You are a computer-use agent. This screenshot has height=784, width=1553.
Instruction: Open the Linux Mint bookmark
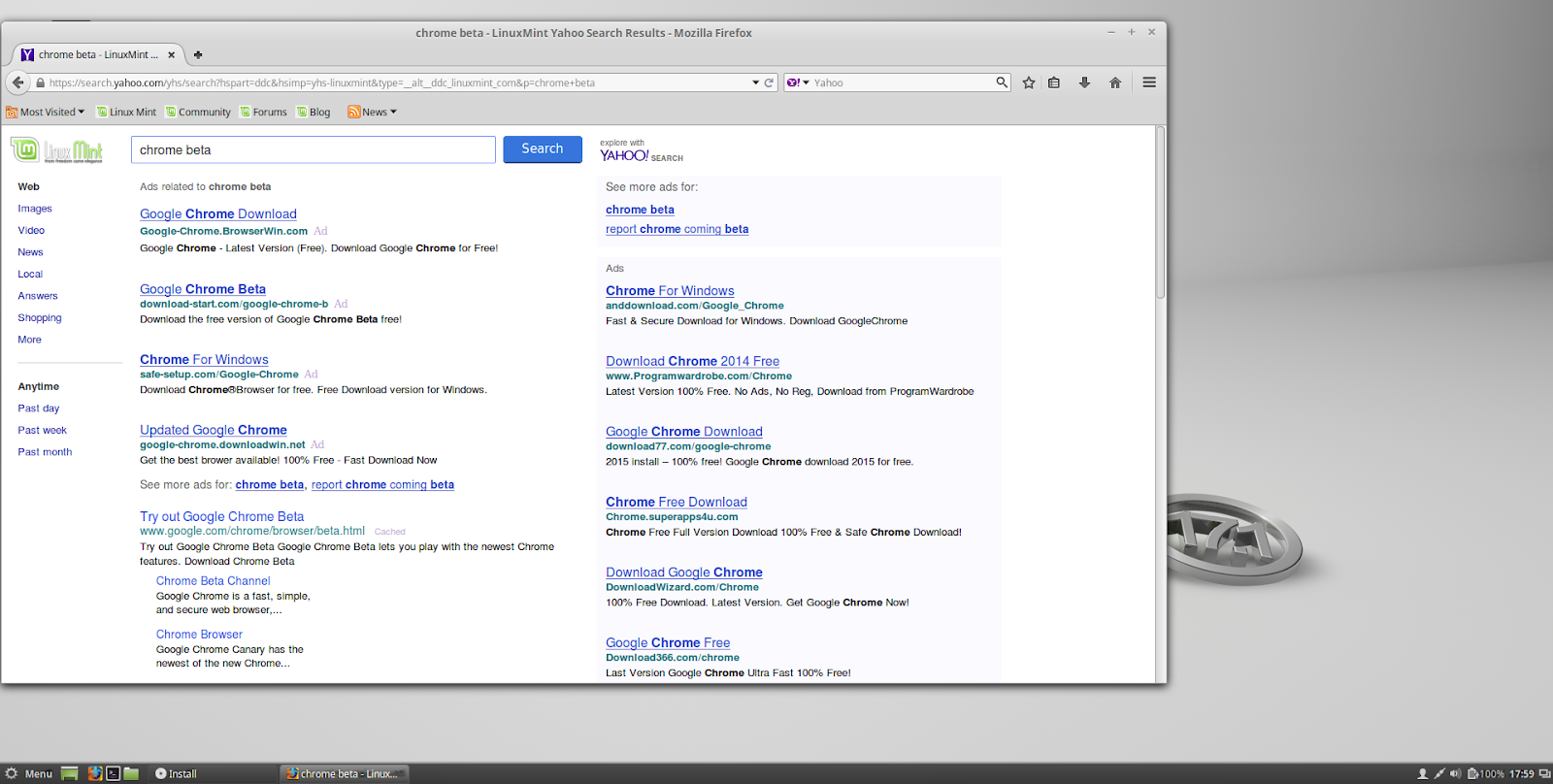pyautogui.click(x=126, y=112)
